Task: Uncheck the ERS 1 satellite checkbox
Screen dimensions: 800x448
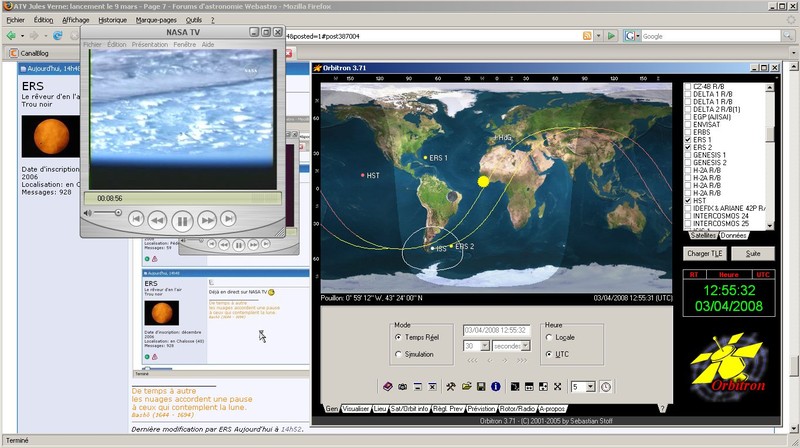Action: click(x=688, y=140)
